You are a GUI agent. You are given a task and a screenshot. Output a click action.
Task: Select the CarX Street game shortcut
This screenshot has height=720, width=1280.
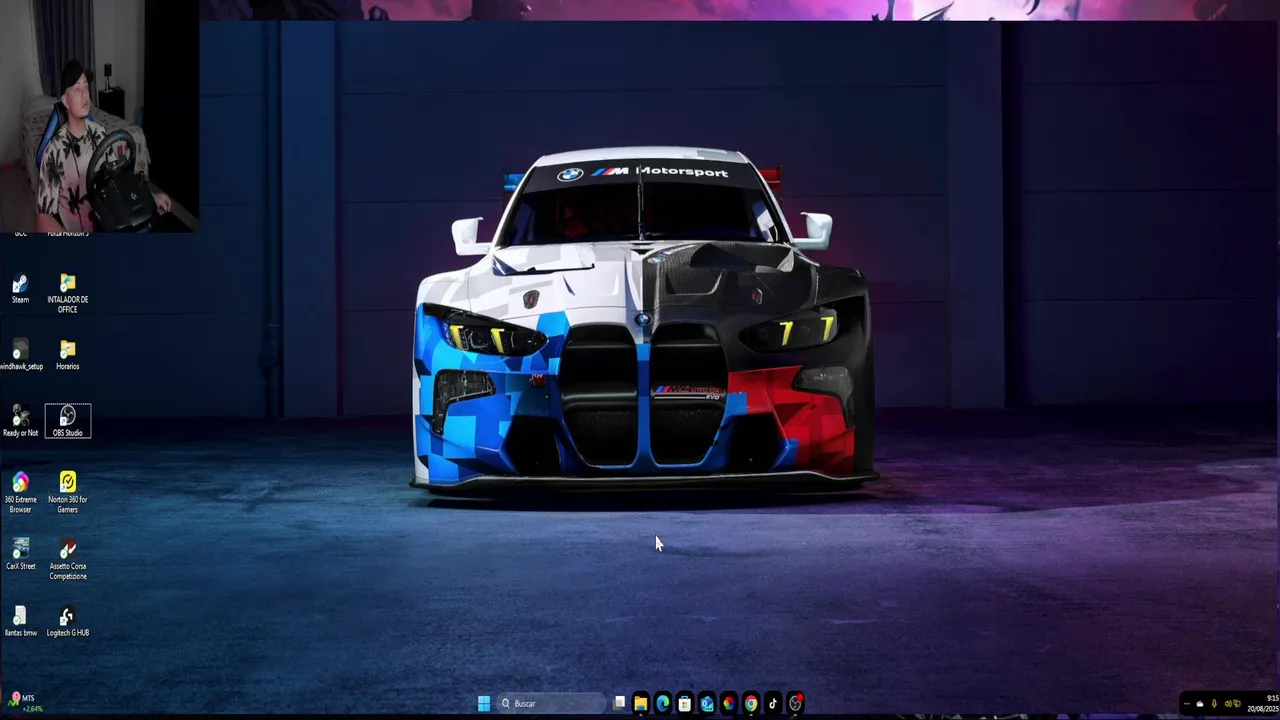(20, 555)
